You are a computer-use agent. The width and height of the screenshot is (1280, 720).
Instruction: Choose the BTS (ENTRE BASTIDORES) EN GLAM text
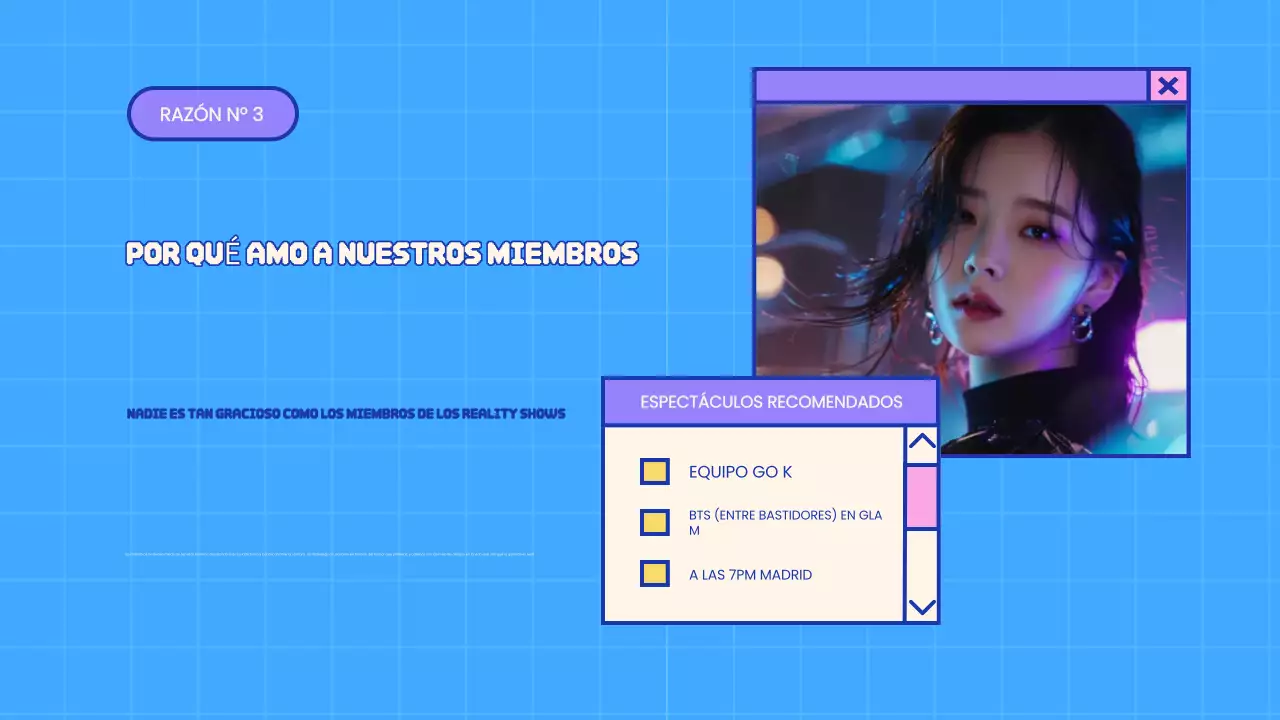pos(785,522)
